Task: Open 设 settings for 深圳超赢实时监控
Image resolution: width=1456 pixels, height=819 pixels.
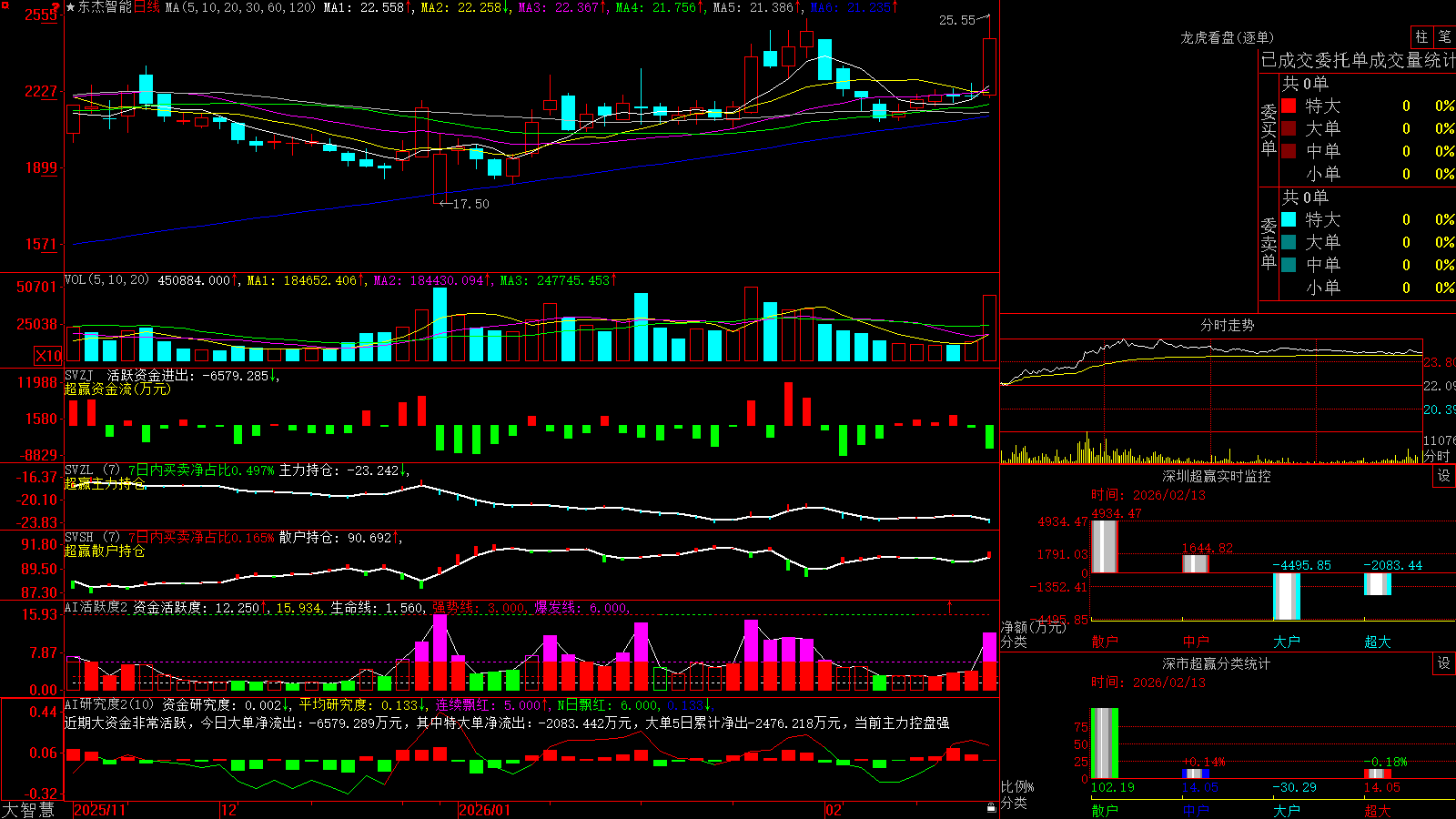Action: click(x=1443, y=476)
